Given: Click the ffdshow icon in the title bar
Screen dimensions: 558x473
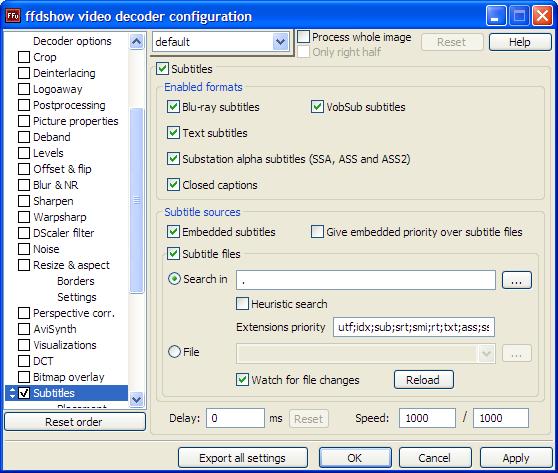Looking at the screenshot, I should pyautogui.click(x=13, y=16).
